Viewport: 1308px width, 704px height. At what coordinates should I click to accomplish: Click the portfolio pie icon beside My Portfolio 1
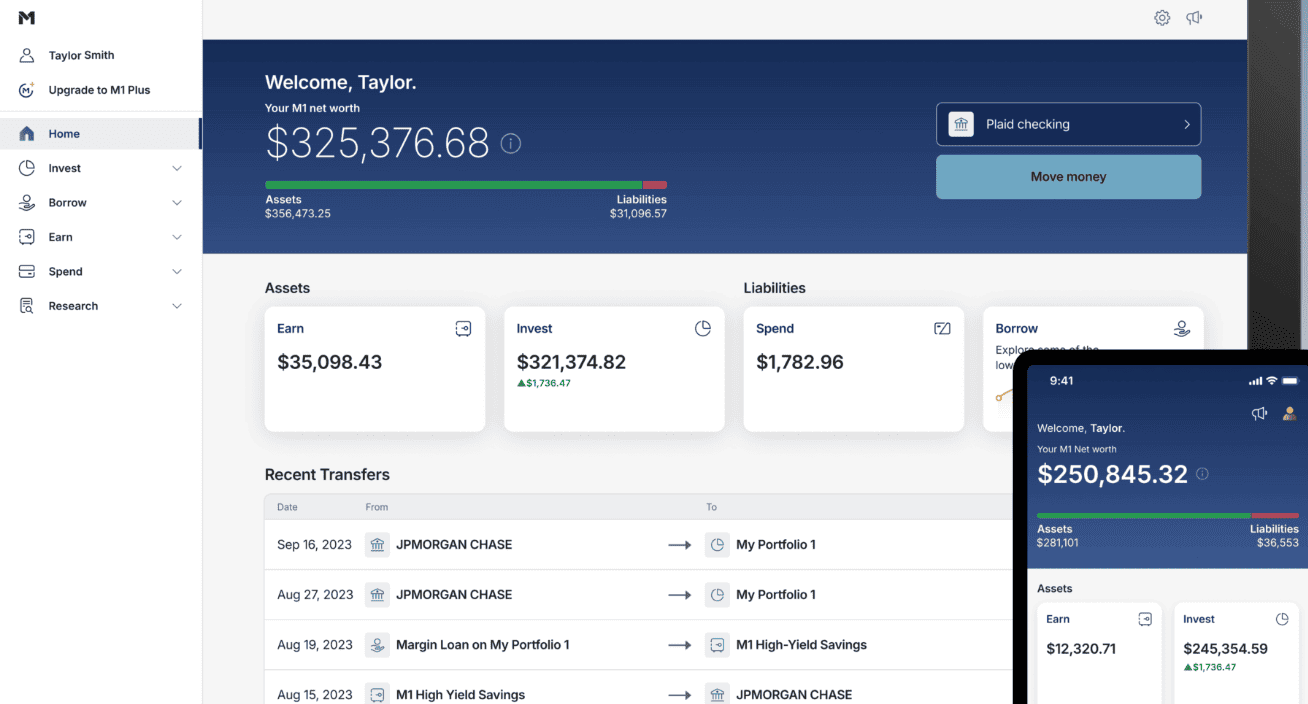tap(717, 544)
